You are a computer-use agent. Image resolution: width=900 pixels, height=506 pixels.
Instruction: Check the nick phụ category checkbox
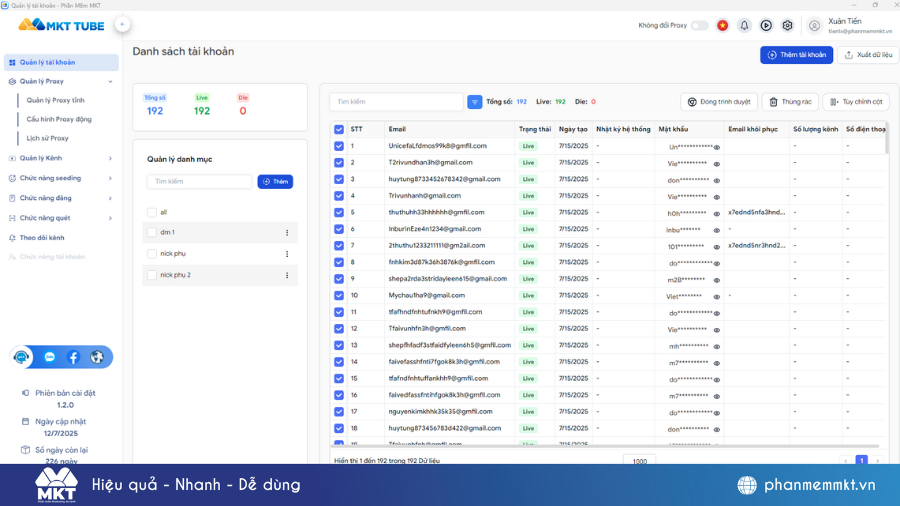pos(152,254)
